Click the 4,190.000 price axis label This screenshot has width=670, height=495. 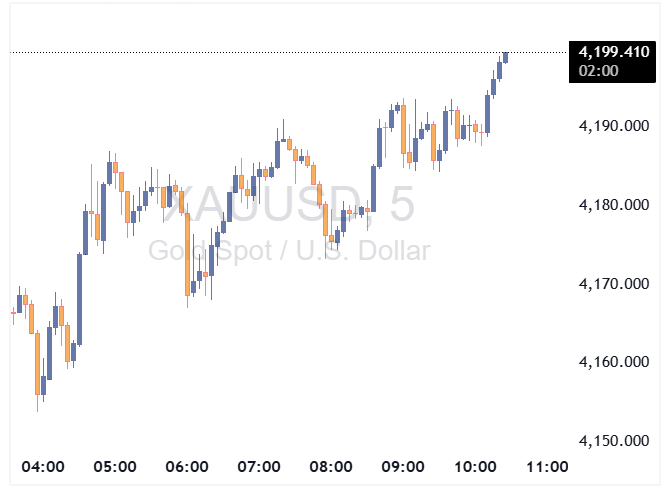pyautogui.click(x=615, y=127)
